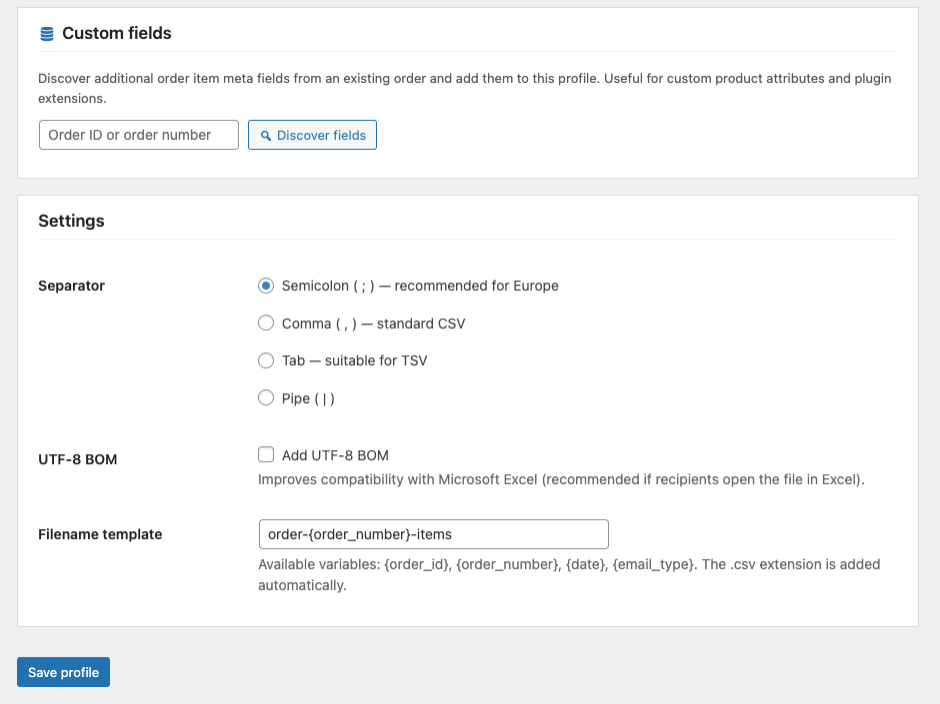
Task: Click the 'Tab — suitable for TSV' label
Action: pos(354,360)
